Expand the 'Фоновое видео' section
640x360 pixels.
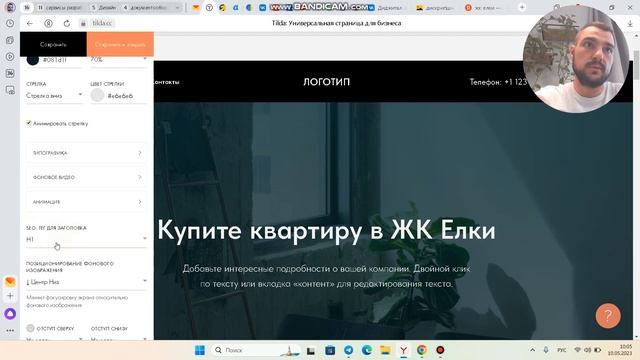click(x=86, y=177)
